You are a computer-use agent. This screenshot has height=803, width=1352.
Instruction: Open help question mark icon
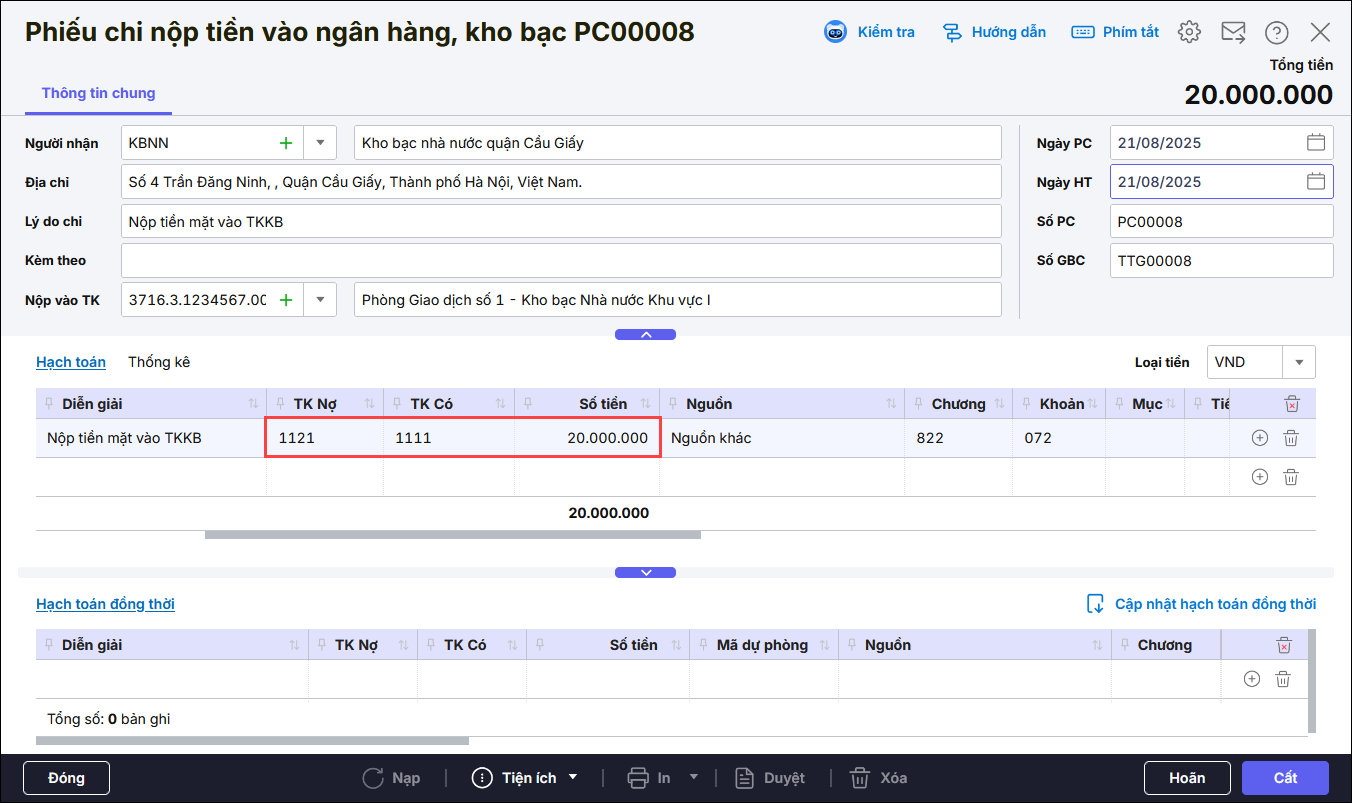coord(1276,32)
